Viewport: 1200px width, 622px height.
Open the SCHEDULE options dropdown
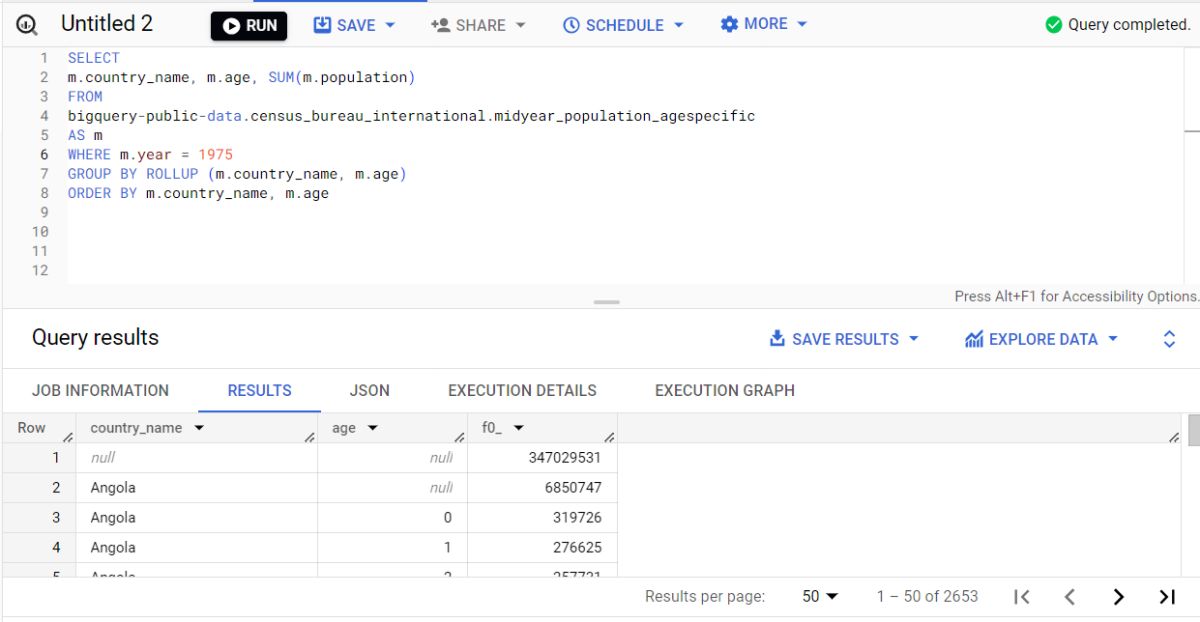coord(623,25)
